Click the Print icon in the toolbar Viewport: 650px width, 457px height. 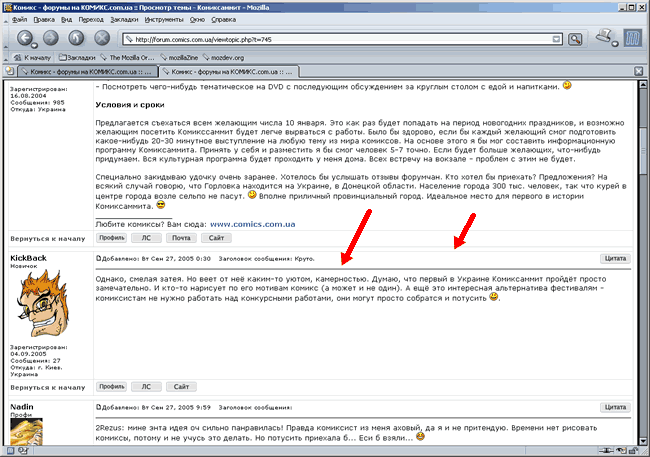click(x=604, y=38)
